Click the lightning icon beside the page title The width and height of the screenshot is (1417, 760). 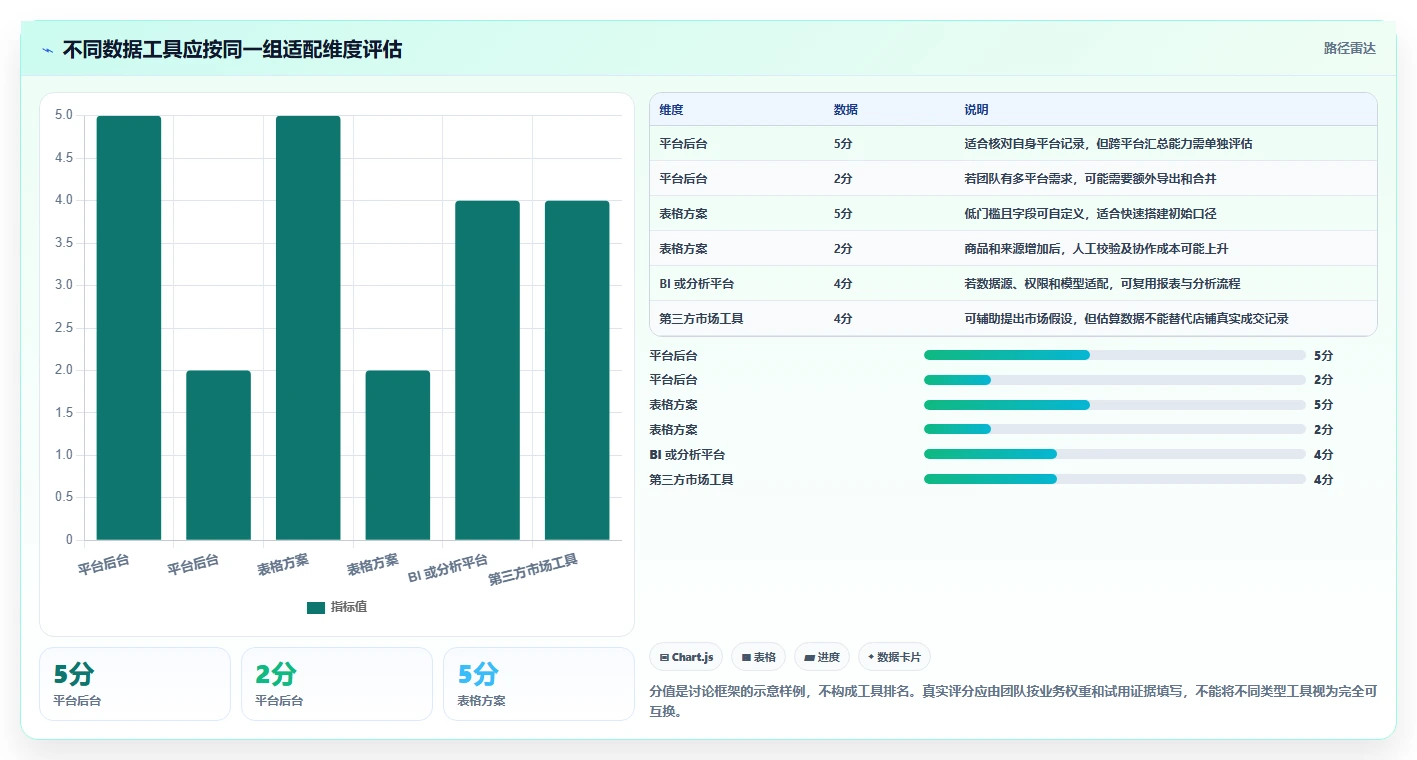48,50
